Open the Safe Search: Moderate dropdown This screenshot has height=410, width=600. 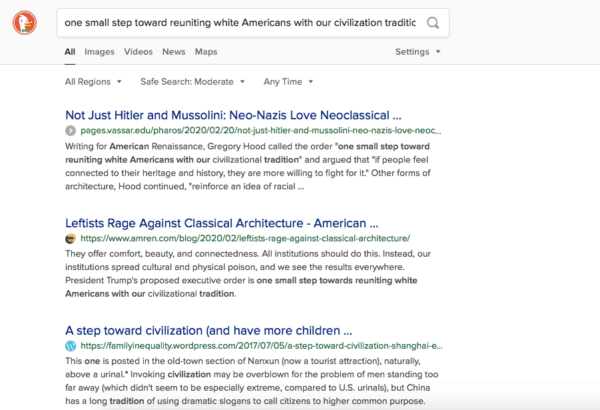(x=192, y=82)
